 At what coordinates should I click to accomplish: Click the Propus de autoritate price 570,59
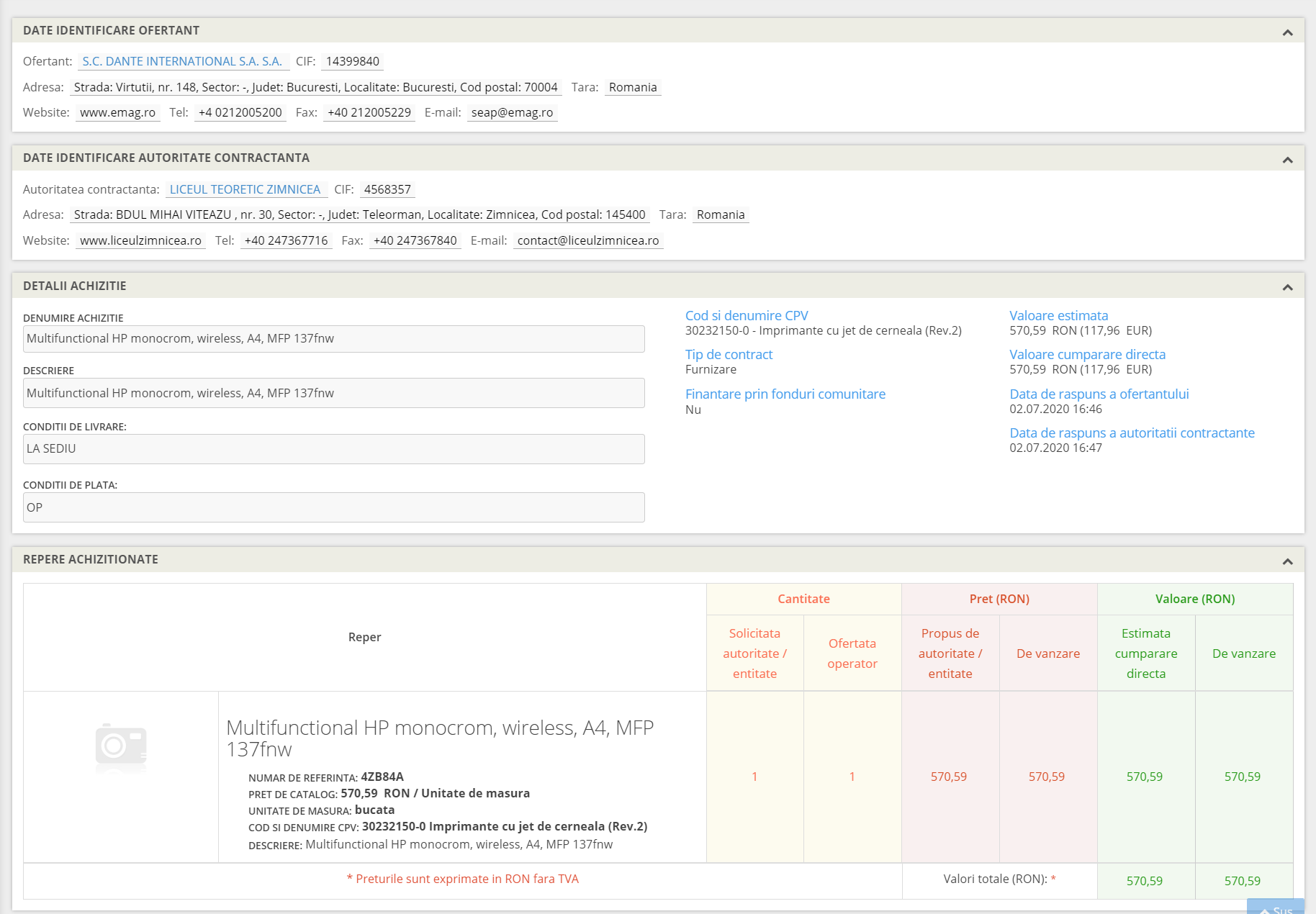[949, 777]
